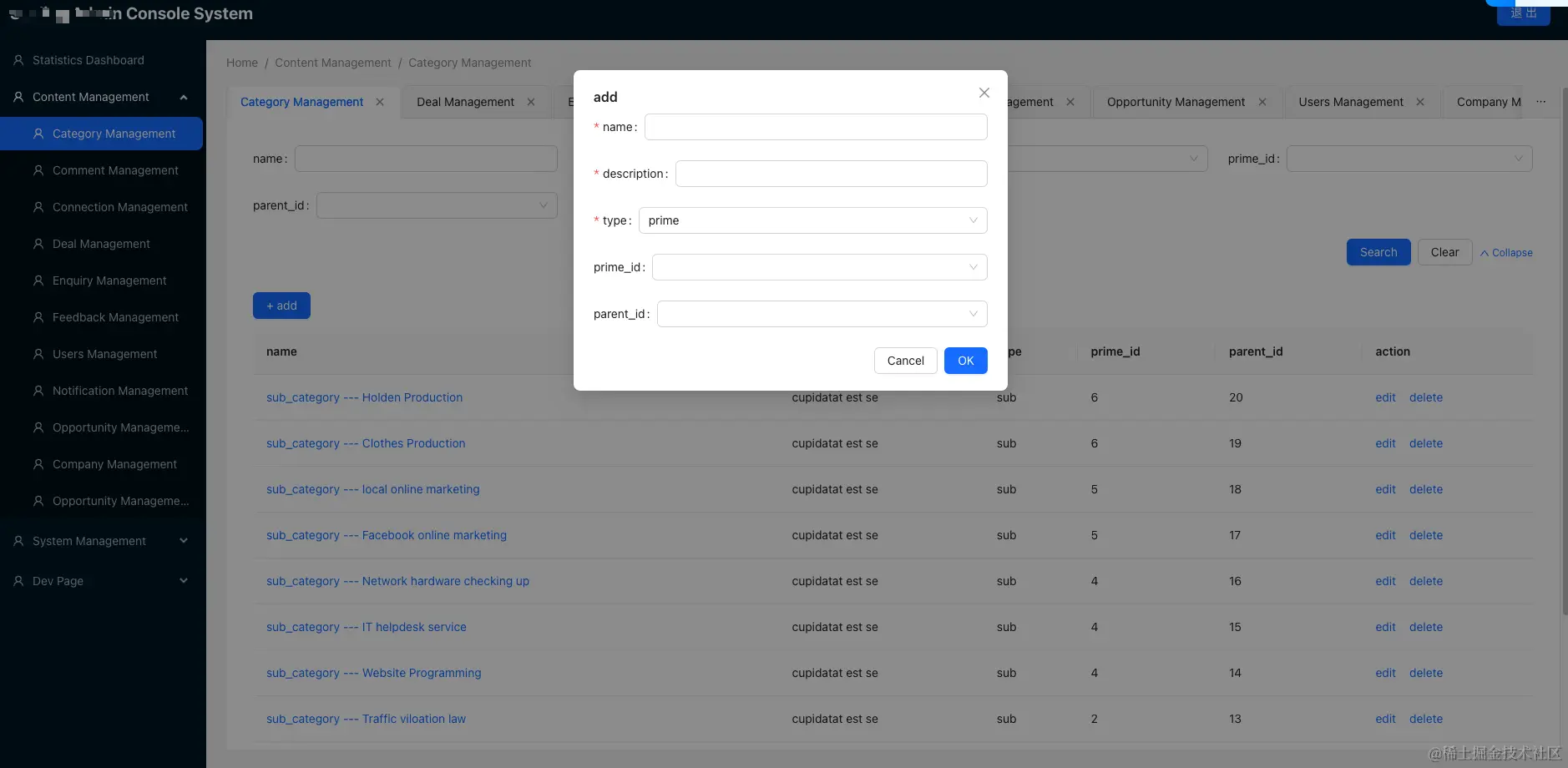Screen dimensions: 1568x768
Task: Close the add dialog with X icon
Action: tap(984, 93)
